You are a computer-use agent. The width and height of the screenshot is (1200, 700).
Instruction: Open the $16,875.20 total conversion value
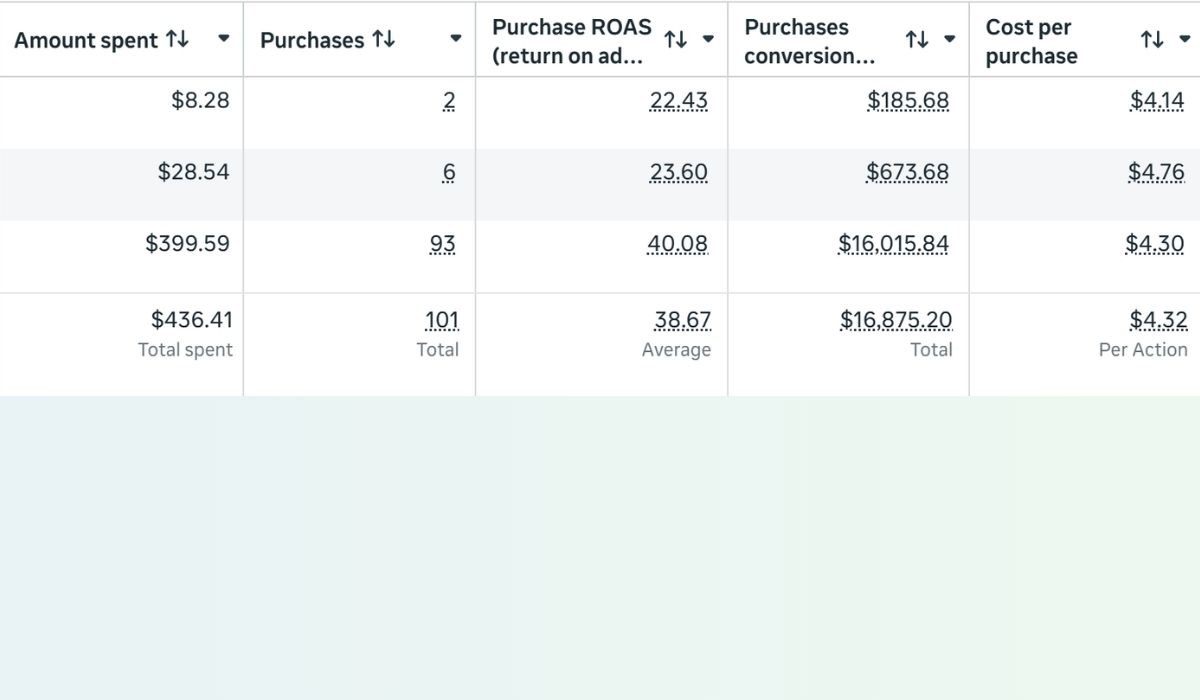pos(896,321)
